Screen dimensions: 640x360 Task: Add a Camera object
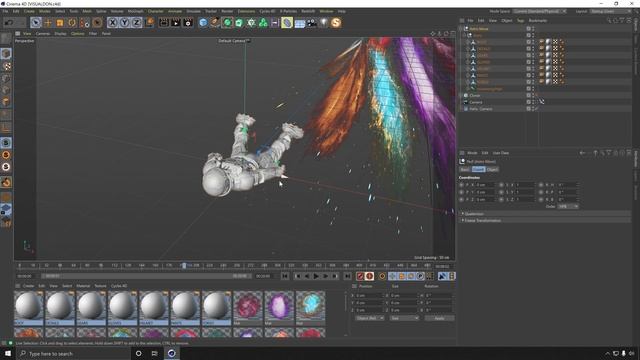click(x=312, y=22)
